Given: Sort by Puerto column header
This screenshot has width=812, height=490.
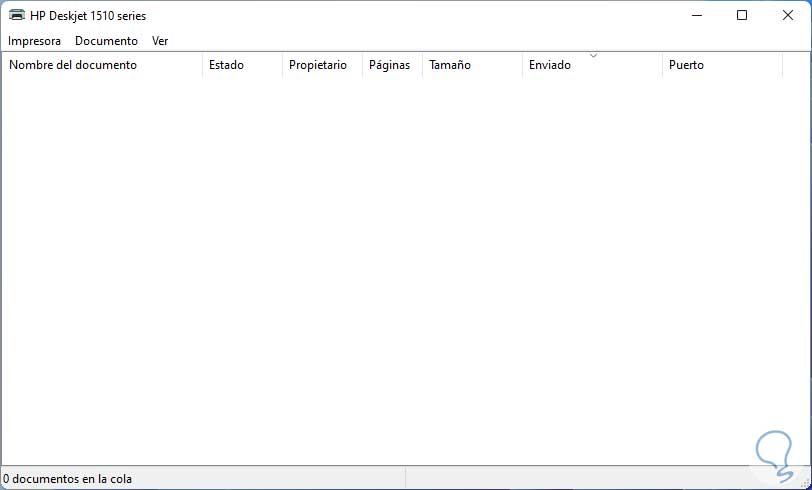Looking at the screenshot, I should tap(722, 65).
